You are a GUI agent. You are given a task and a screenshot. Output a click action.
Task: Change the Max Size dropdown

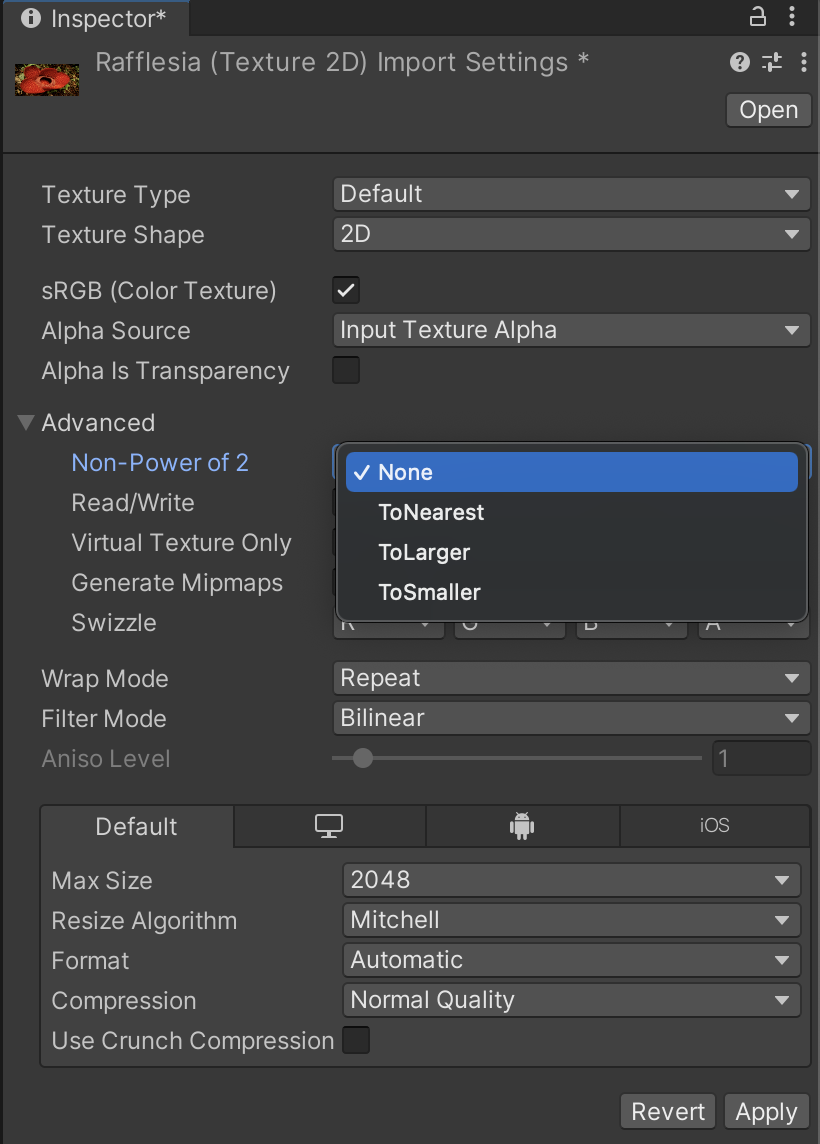[571, 880]
